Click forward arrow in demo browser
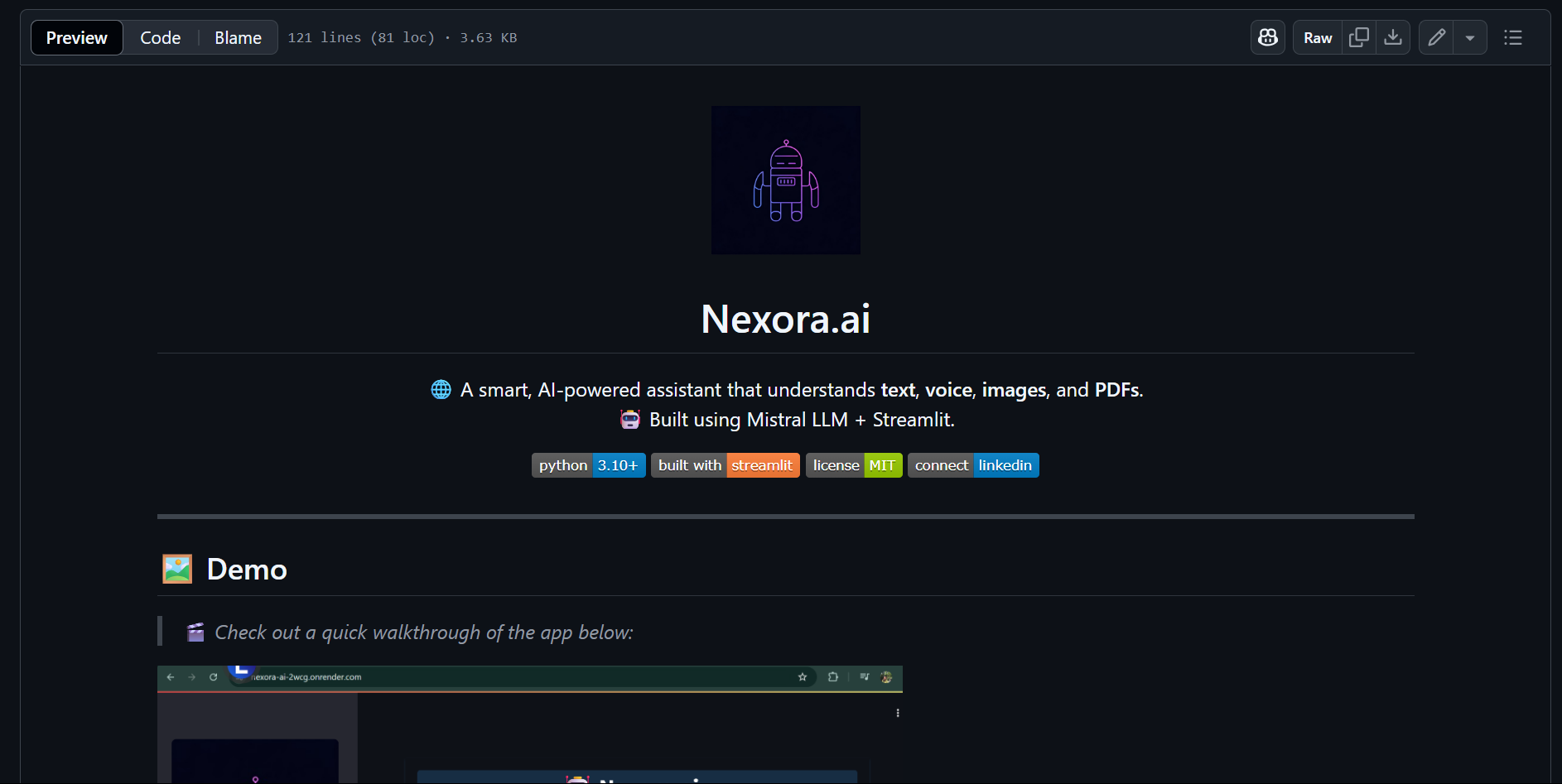The width and height of the screenshot is (1562, 784). tap(192, 677)
